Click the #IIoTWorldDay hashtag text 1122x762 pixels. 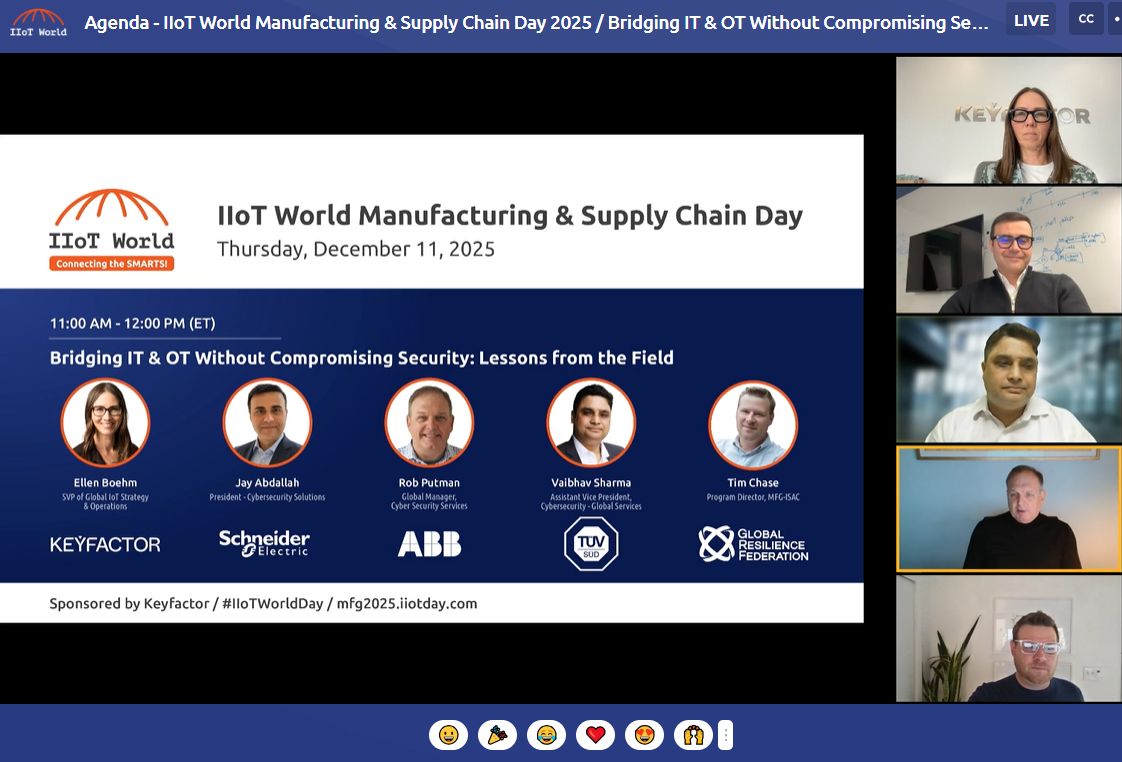(273, 603)
